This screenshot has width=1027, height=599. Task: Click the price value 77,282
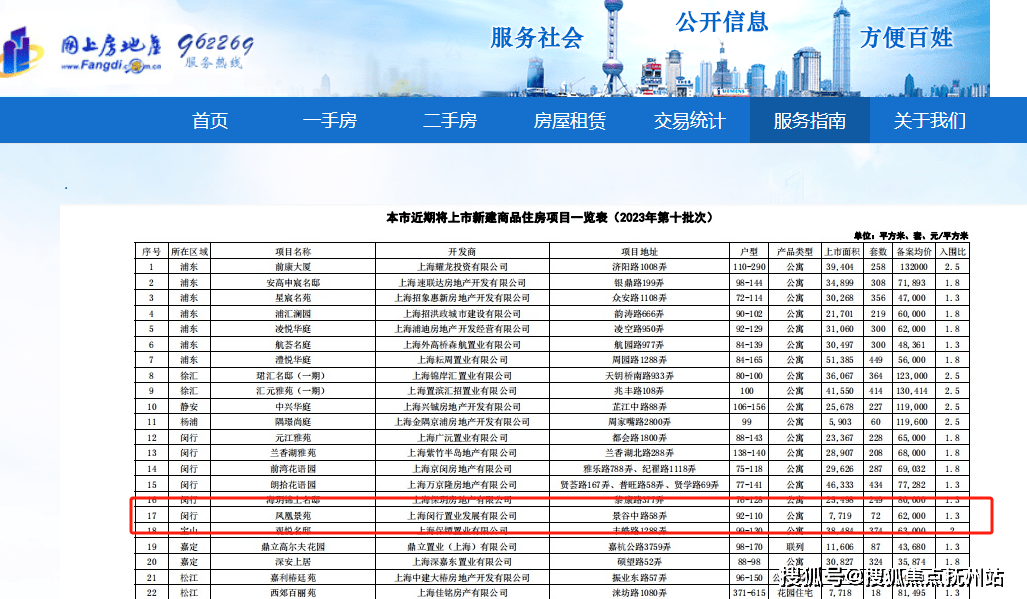point(912,485)
